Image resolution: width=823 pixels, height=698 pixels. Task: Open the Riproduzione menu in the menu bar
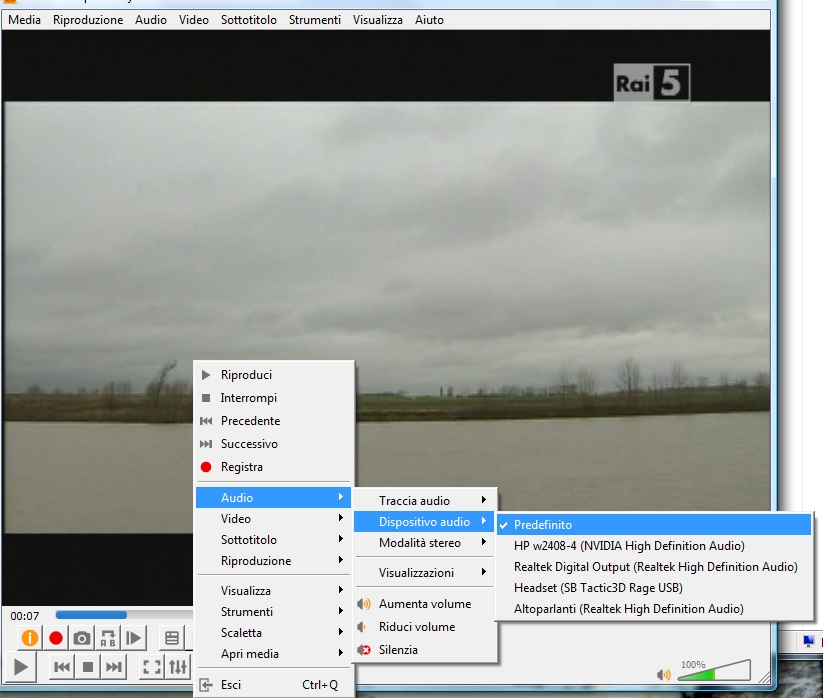(88, 20)
